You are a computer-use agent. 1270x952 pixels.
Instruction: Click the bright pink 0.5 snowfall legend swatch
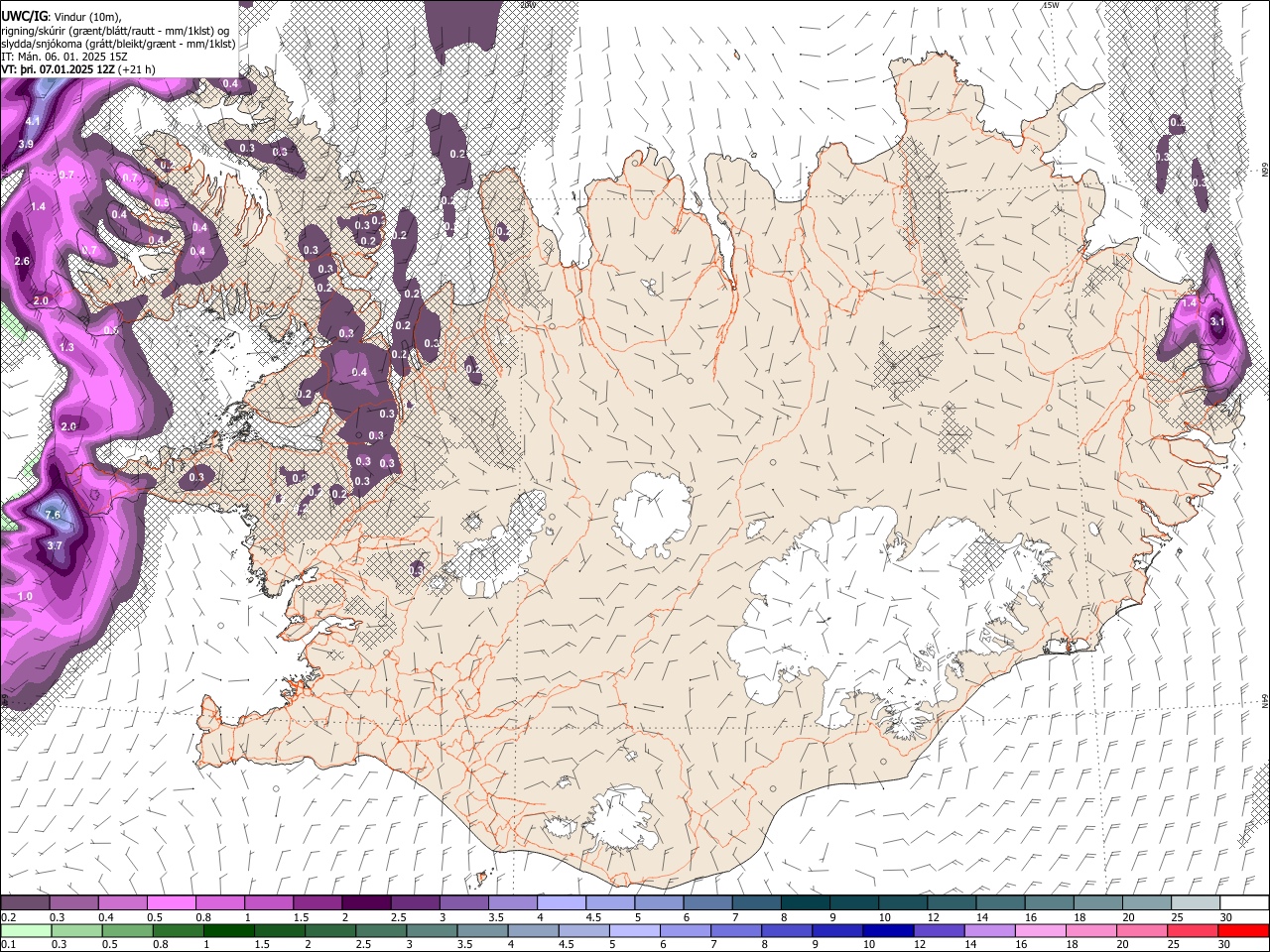coord(171,903)
